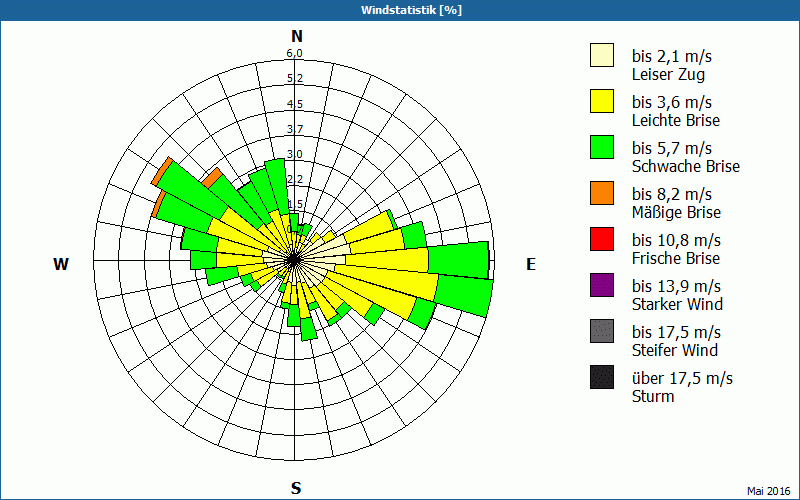Click the green 'Schwache Brise' legend swatch

point(602,148)
